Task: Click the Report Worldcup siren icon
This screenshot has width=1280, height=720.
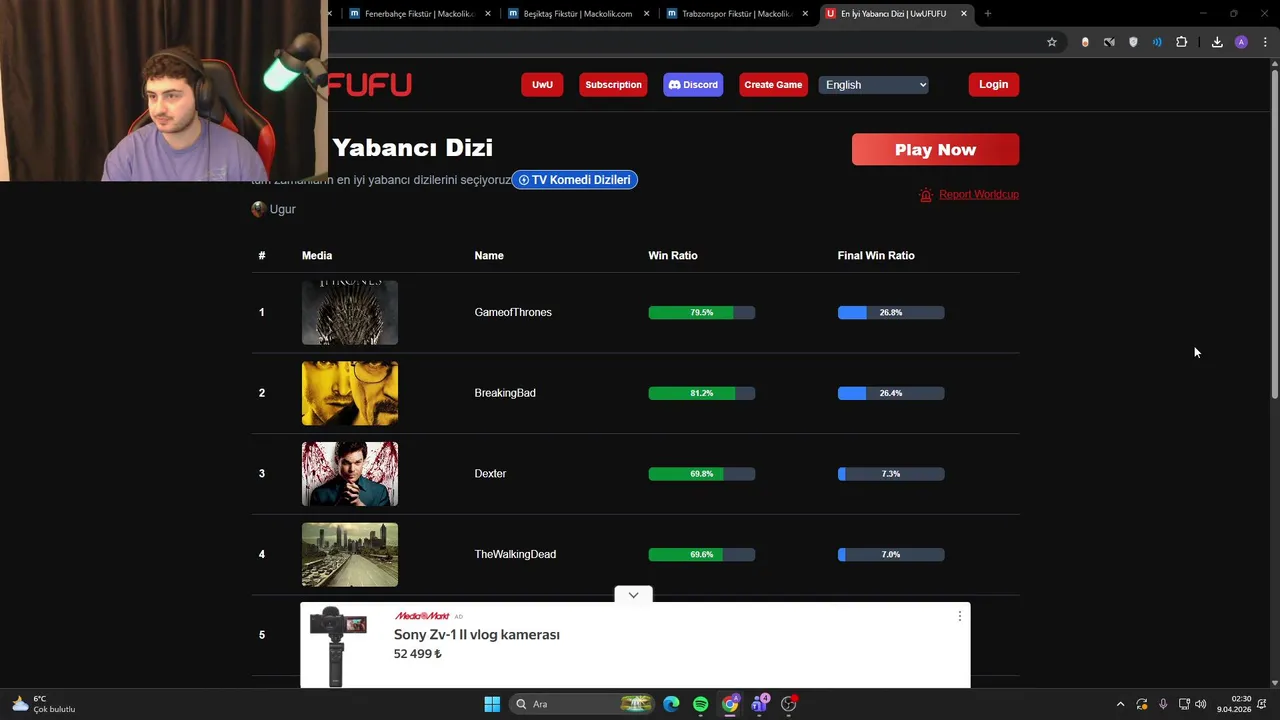Action: (x=926, y=195)
